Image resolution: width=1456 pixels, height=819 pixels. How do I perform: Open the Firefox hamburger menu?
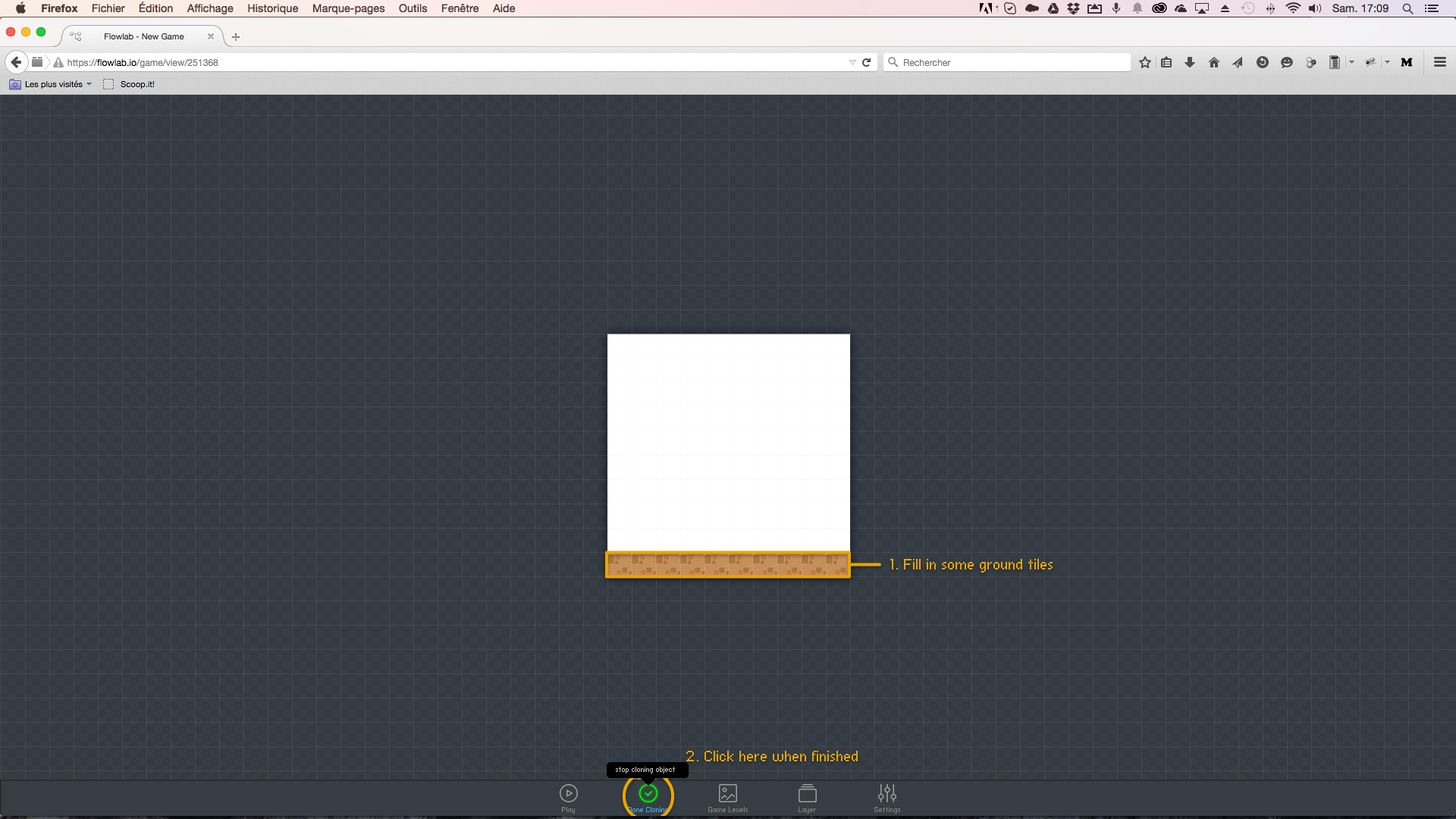[1440, 62]
